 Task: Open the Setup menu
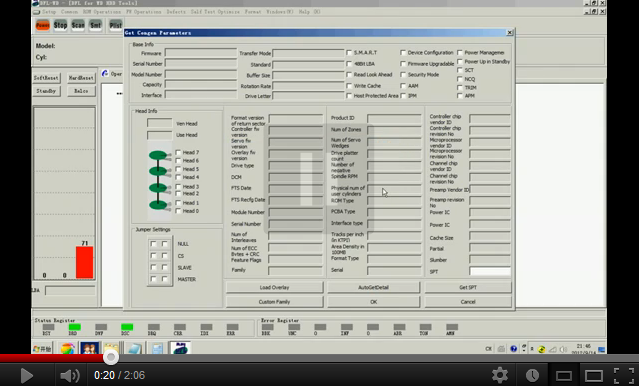pyautogui.click(x=49, y=12)
